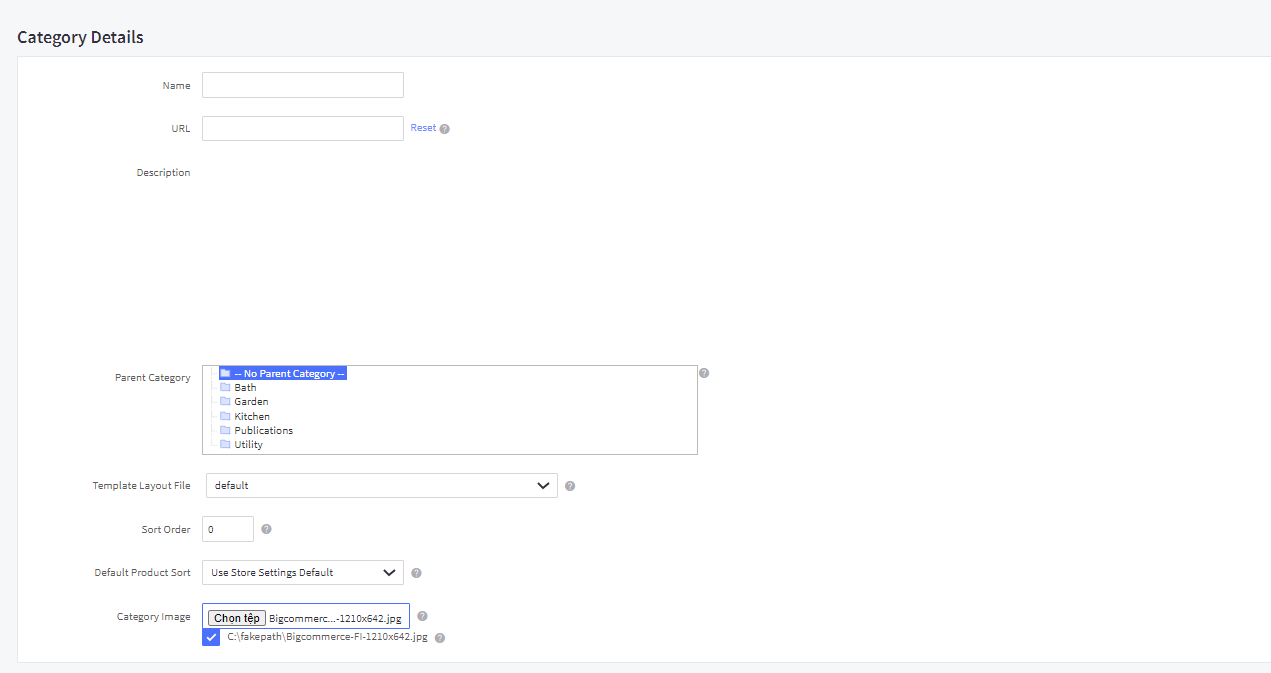
Task: Click help icon beside Category Image file chooser
Action: pyautogui.click(x=422, y=617)
